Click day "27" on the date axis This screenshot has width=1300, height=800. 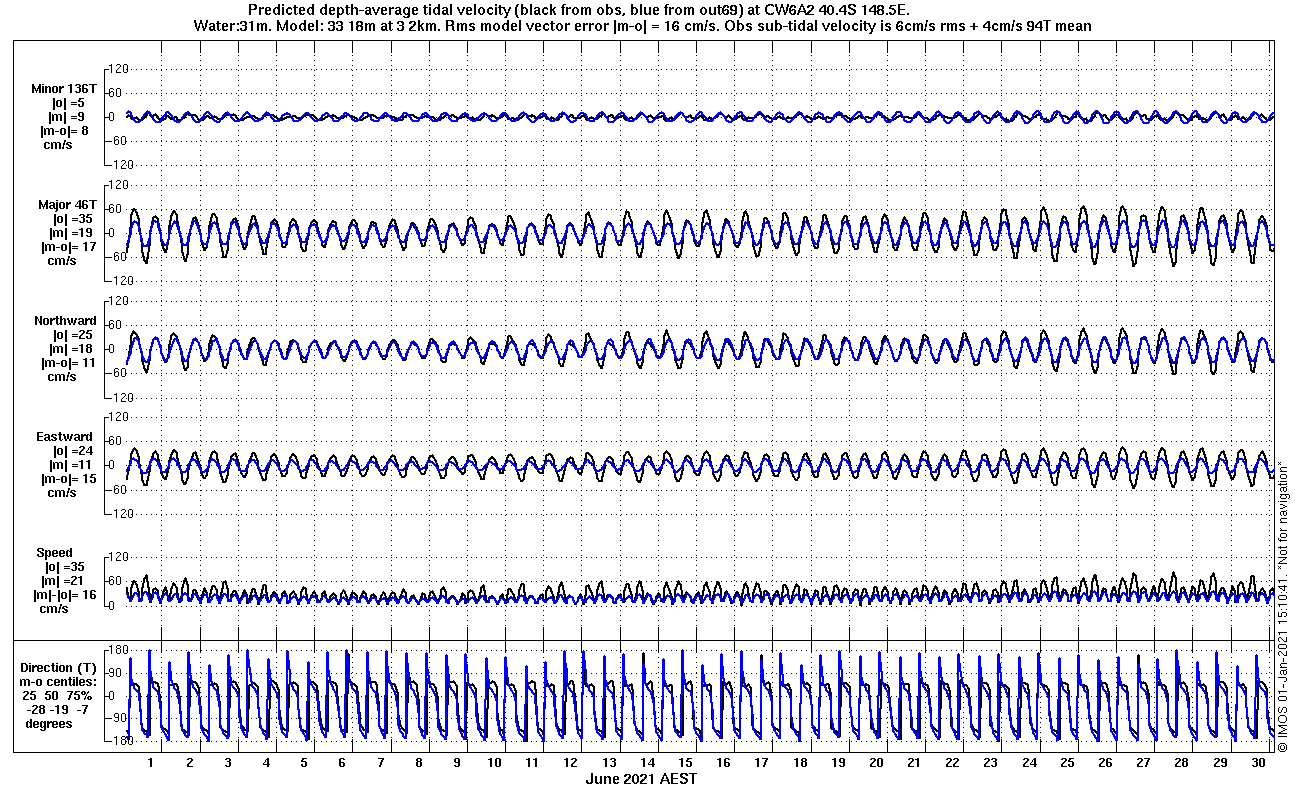click(x=1144, y=762)
